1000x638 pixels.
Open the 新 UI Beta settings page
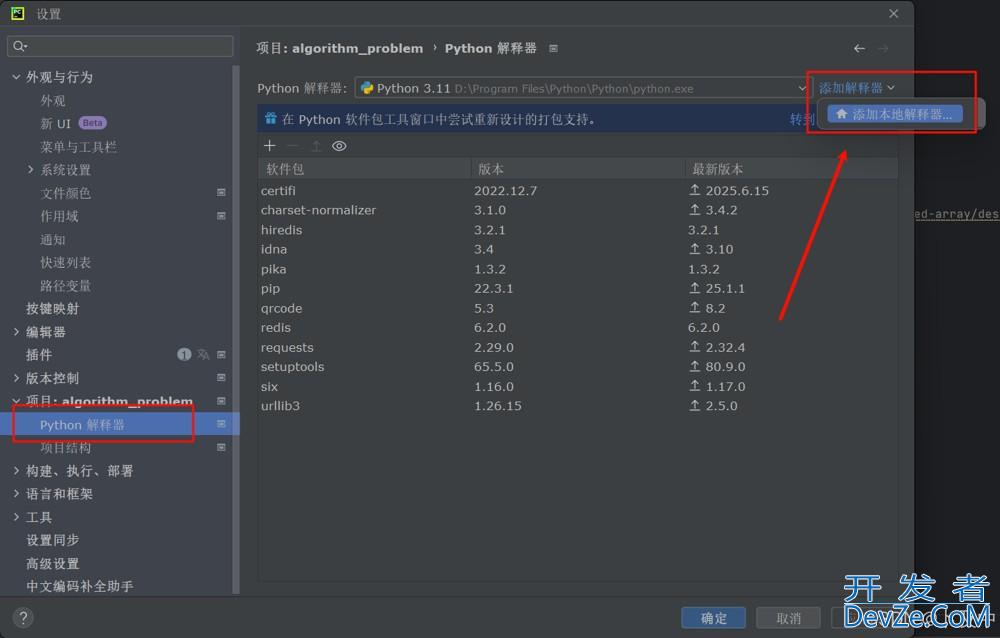[x=73, y=123]
